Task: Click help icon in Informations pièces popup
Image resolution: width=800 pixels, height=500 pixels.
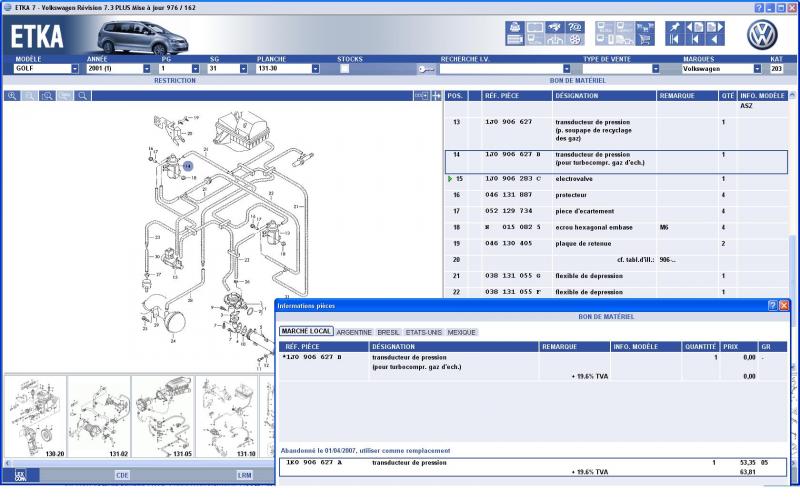Action: [772, 306]
